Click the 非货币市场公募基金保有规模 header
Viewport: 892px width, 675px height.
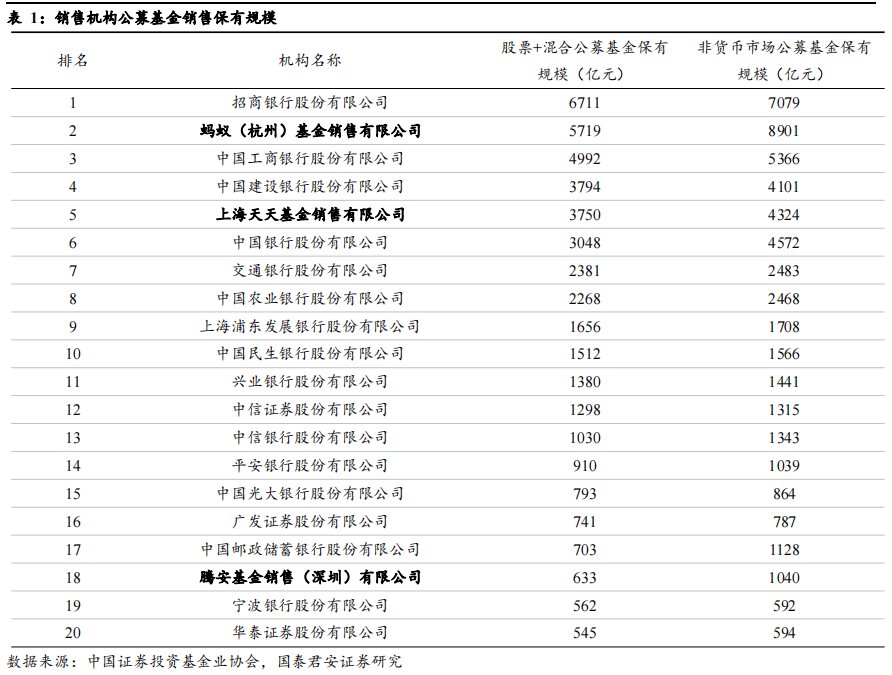coord(784,60)
